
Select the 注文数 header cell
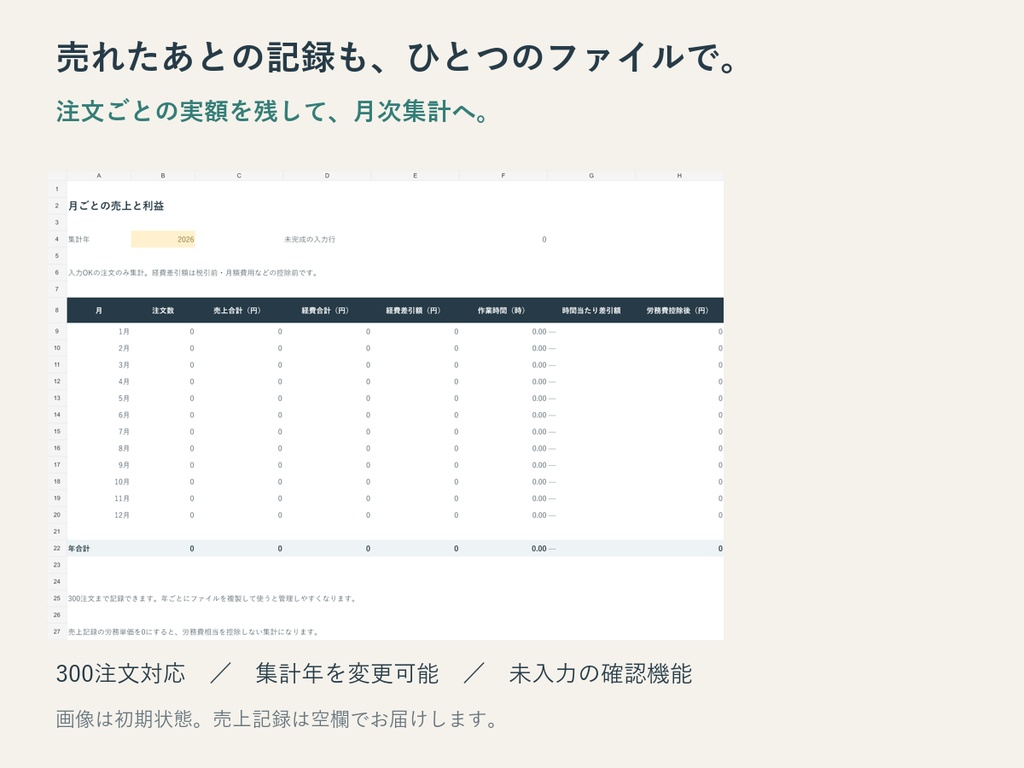[x=163, y=310]
